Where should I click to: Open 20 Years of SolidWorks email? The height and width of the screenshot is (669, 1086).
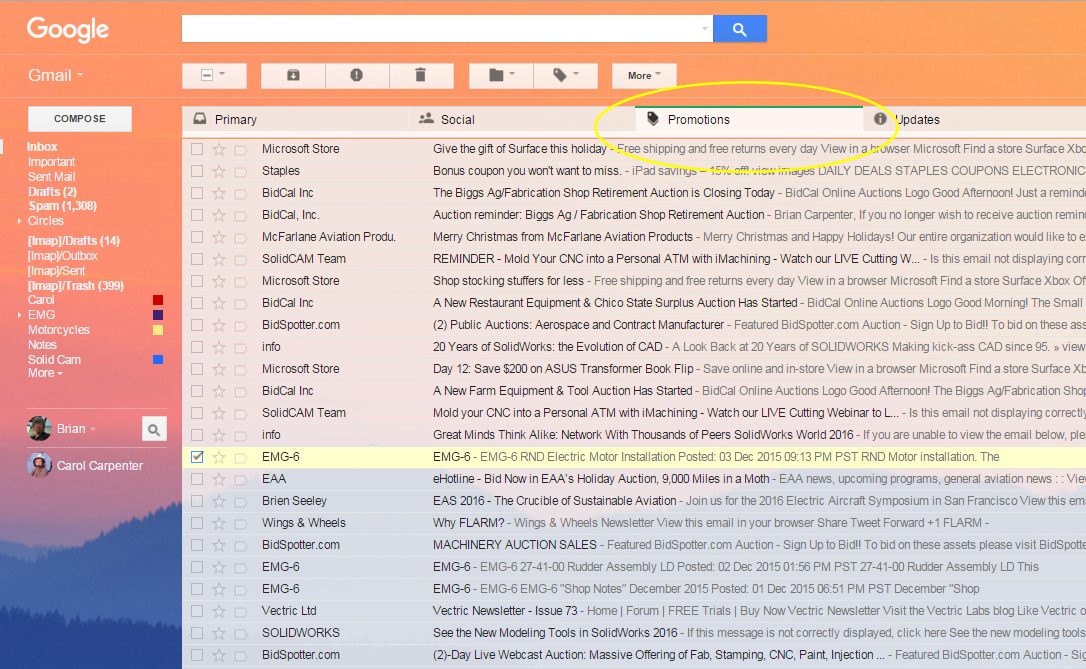point(634,347)
